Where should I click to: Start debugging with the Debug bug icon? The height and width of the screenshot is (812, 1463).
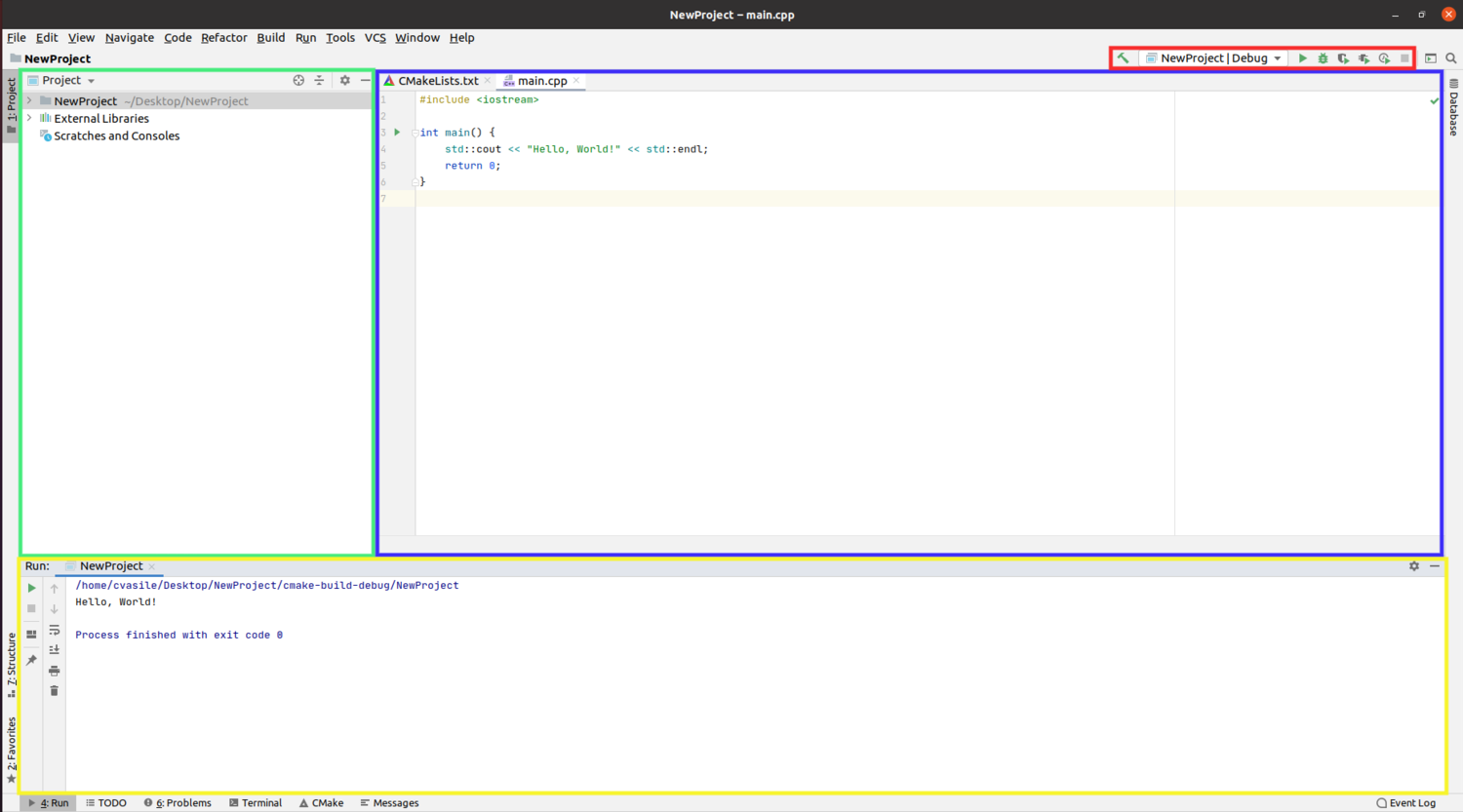[1323, 58]
